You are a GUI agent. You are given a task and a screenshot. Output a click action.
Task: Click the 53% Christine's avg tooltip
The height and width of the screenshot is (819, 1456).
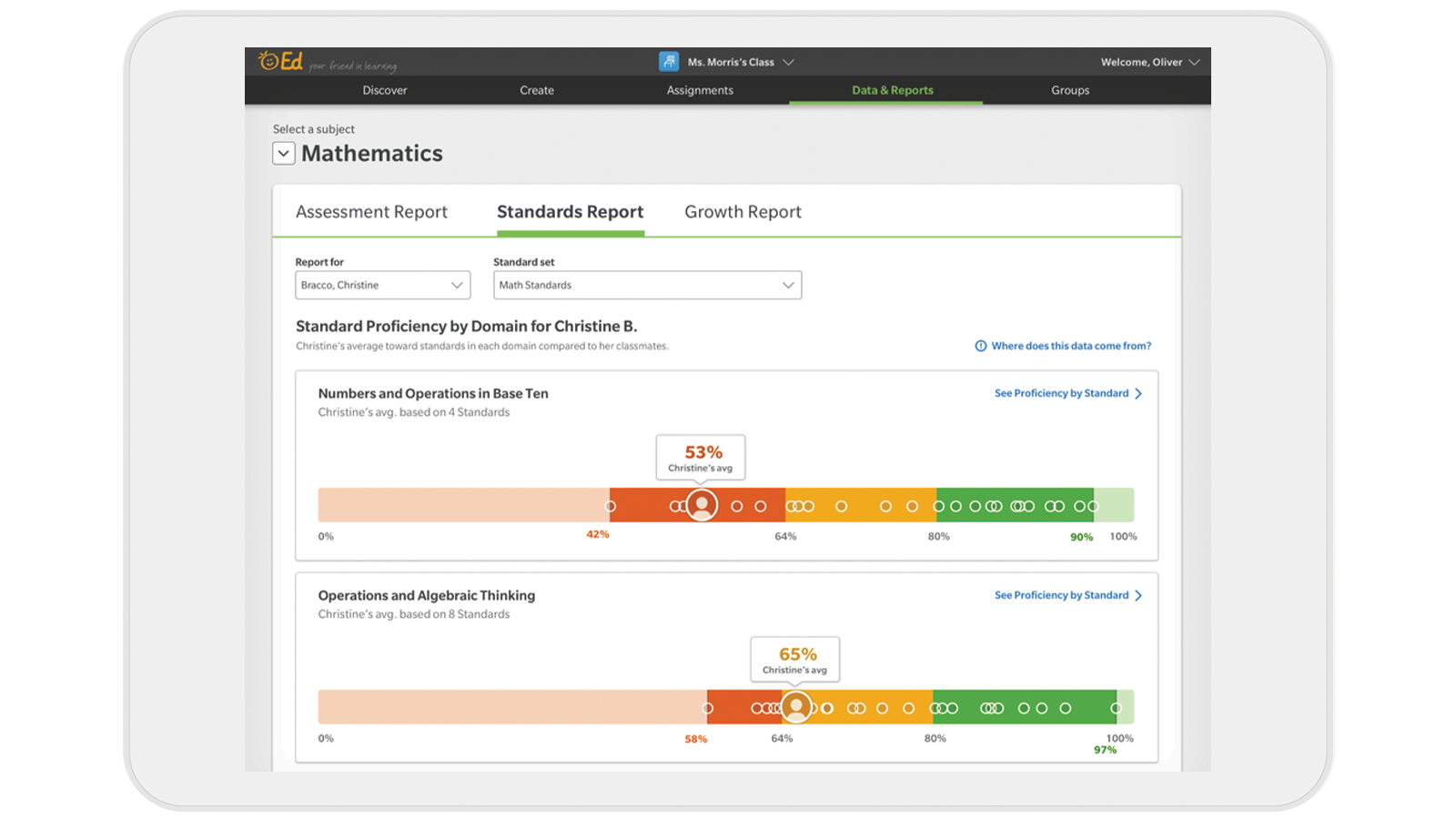click(x=701, y=458)
